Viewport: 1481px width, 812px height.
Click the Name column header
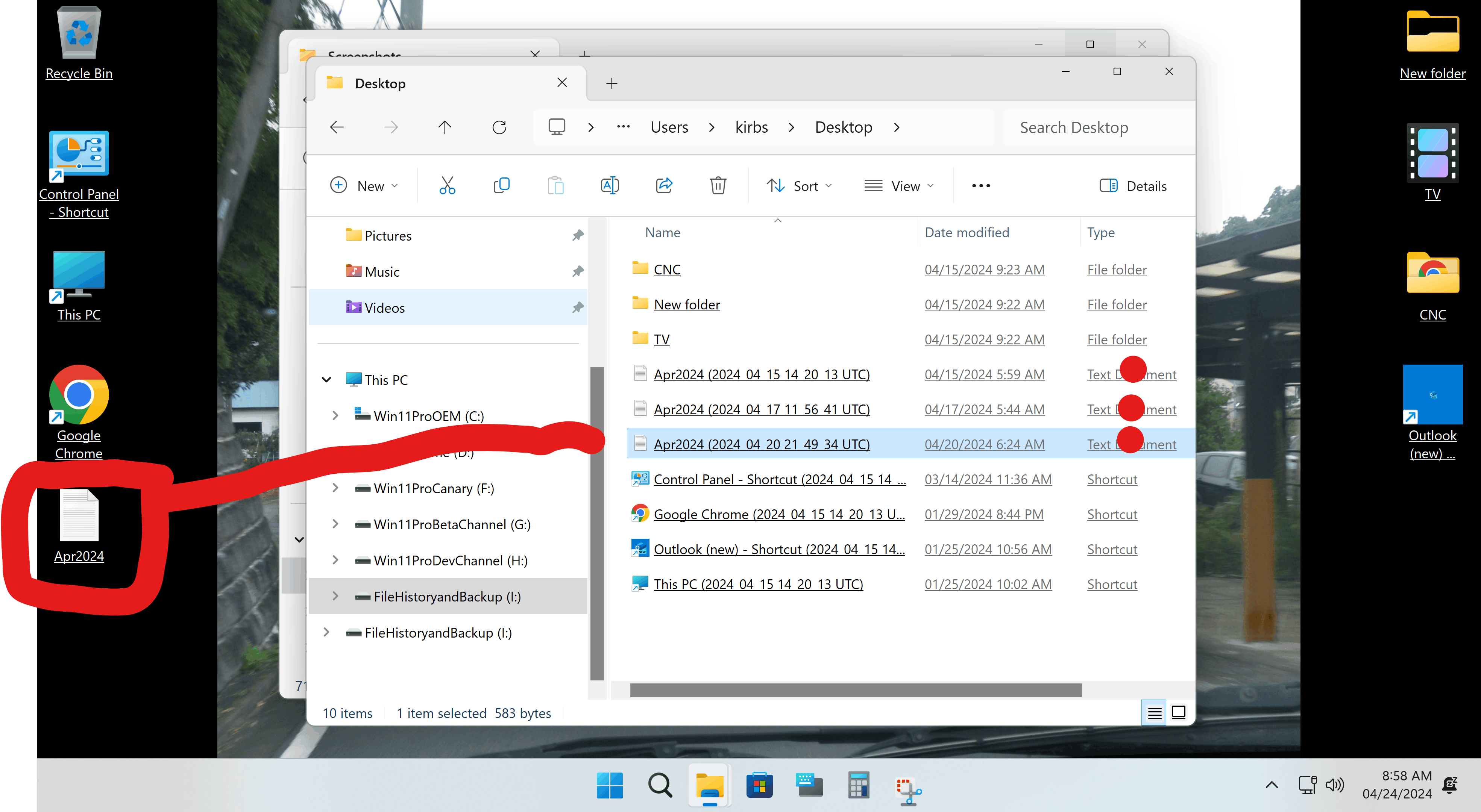(x=662, y=232)
